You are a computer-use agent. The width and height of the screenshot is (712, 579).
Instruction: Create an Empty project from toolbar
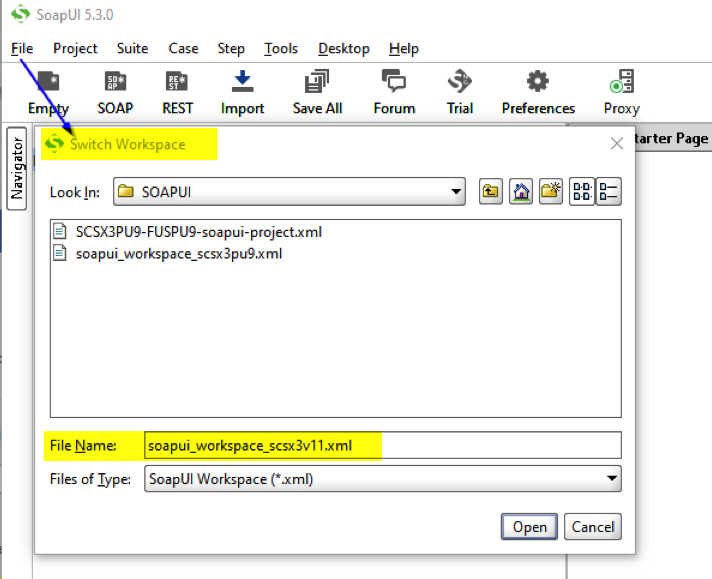[48, 82]
